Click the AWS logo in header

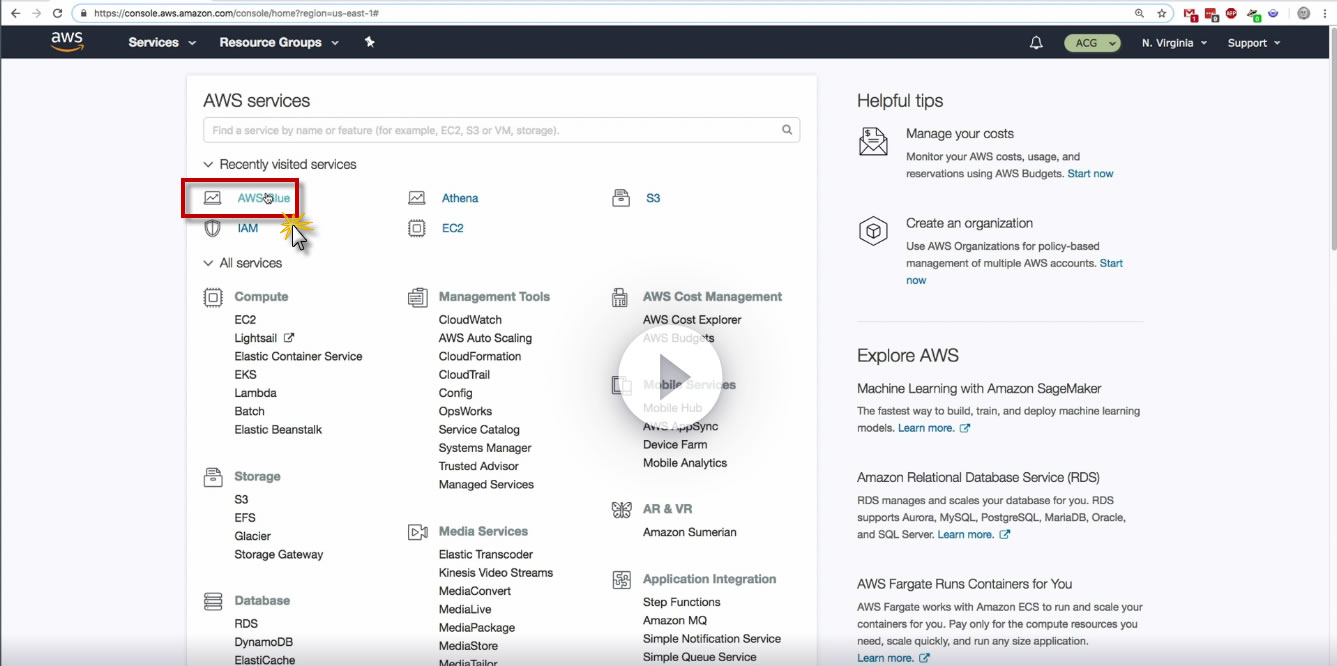(x=67, y=42)
